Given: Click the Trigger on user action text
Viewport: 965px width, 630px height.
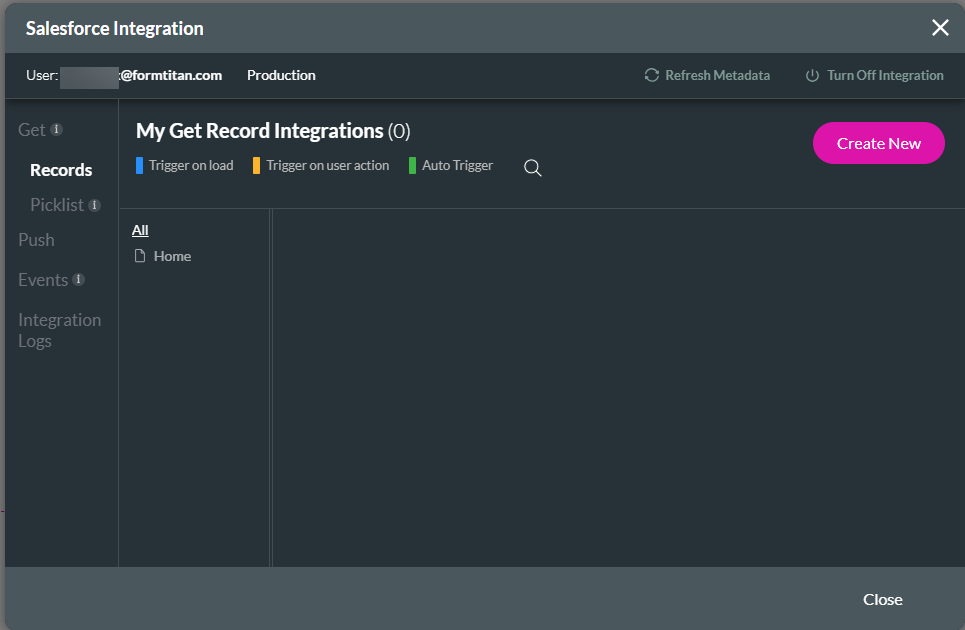Looking at the screenshot, I should [x=327, y=165].
